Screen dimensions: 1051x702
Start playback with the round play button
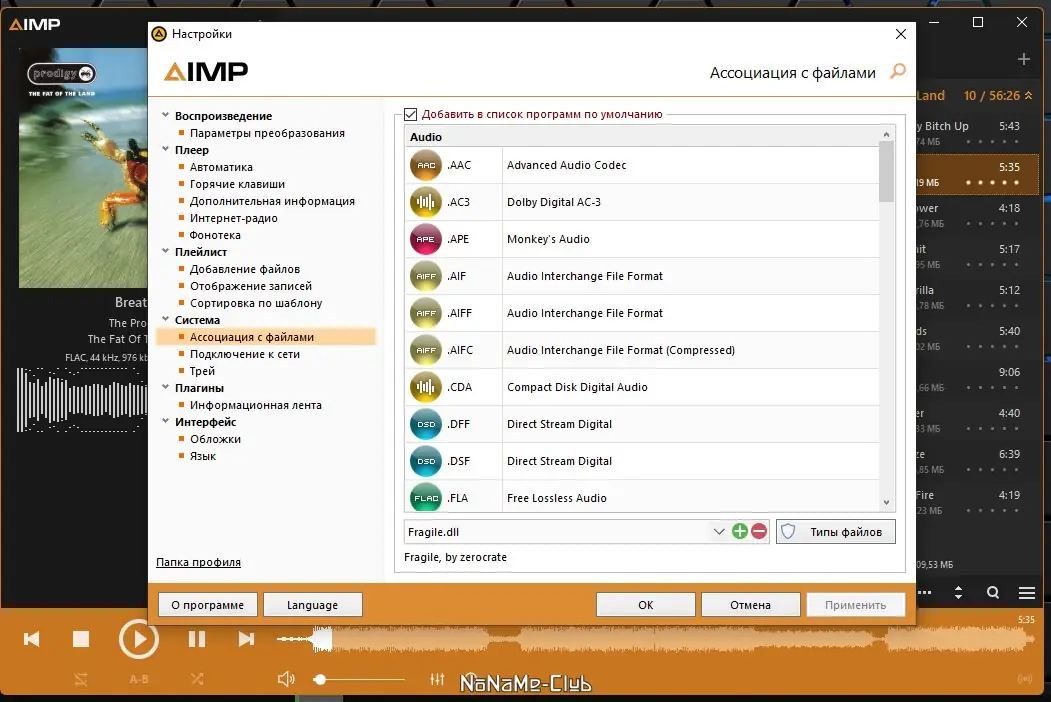(x=139, y=639)
